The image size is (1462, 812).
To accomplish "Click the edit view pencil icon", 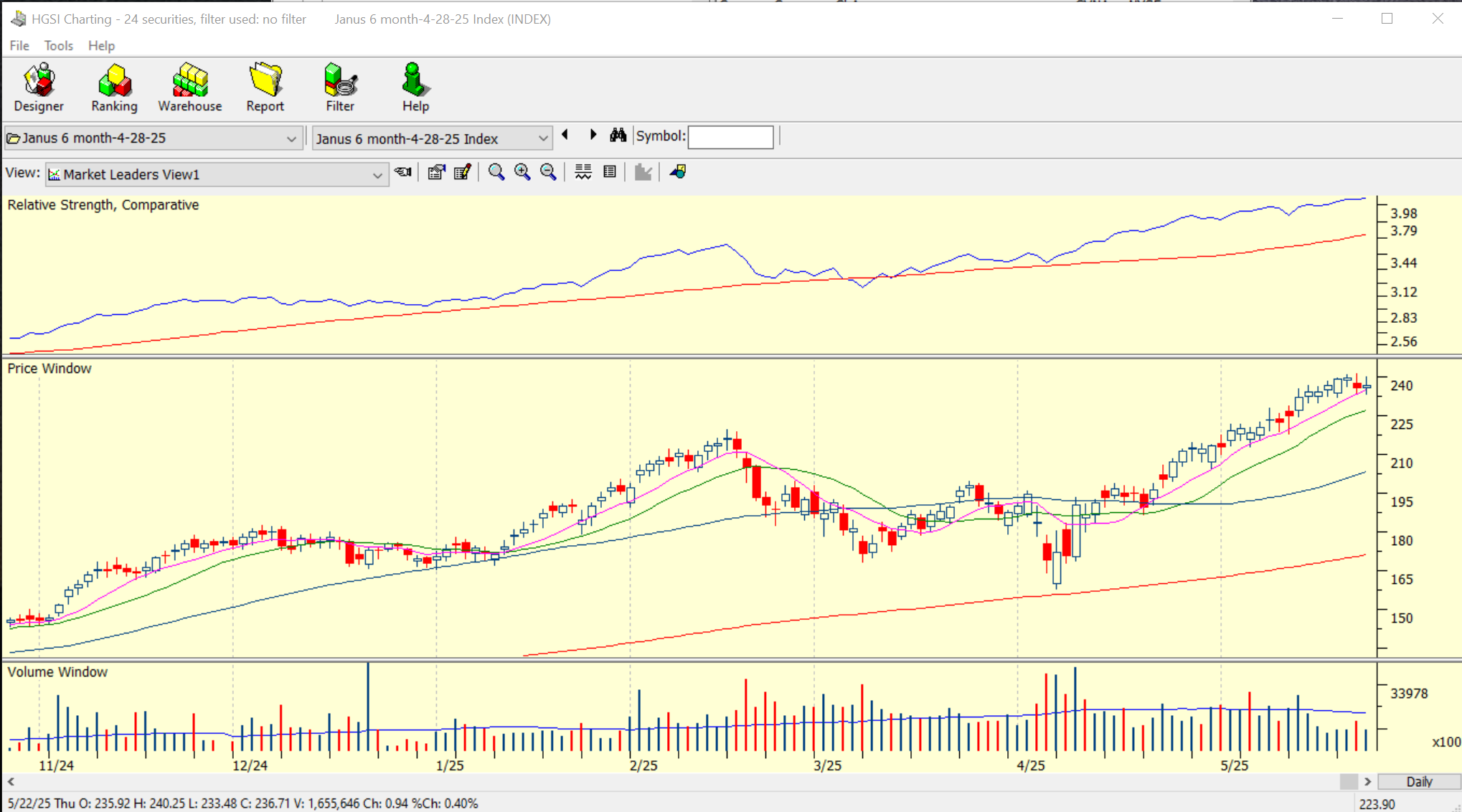I will coord(463,172).
